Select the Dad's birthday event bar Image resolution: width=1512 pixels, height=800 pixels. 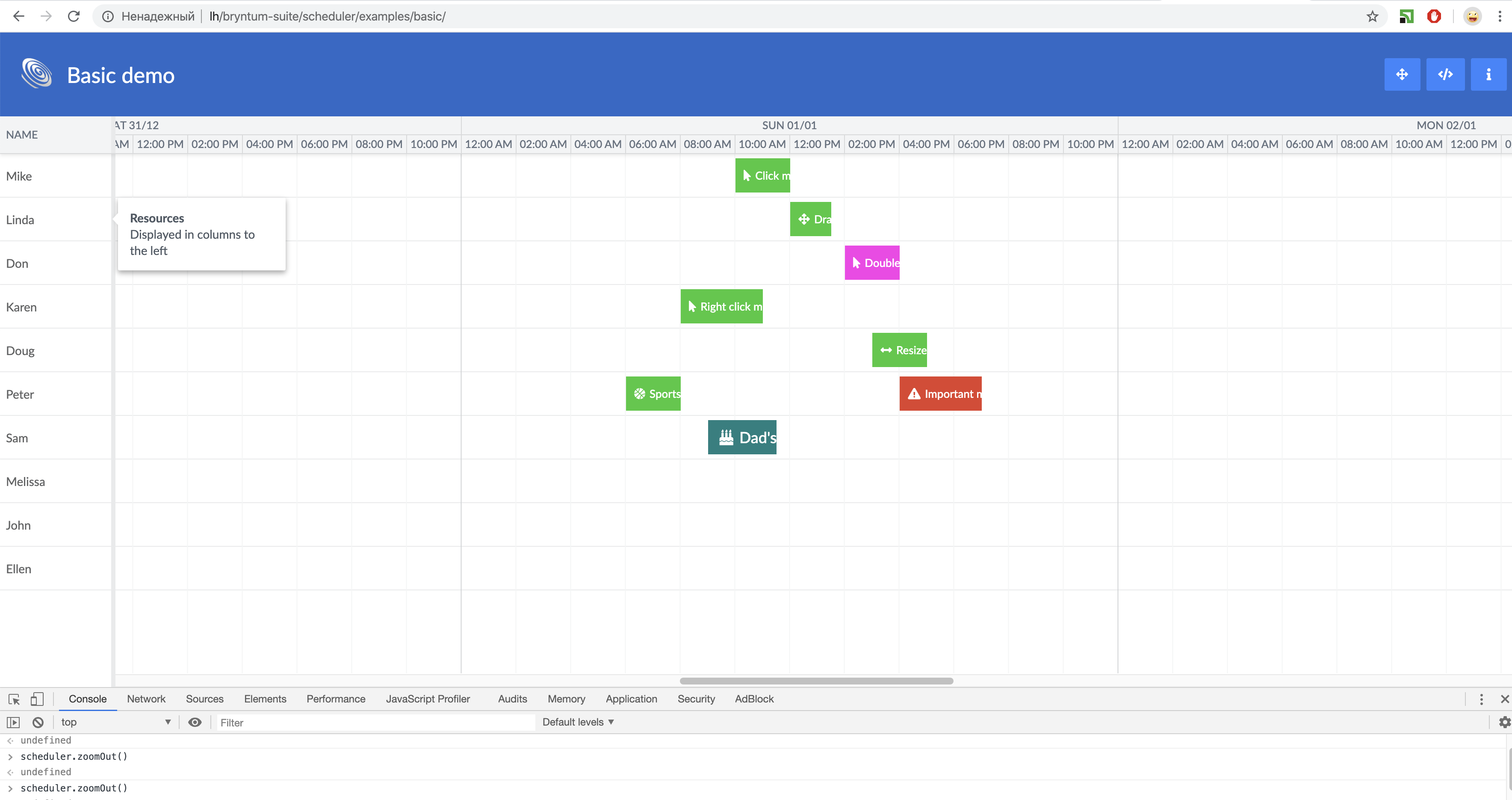pos(742,437)
